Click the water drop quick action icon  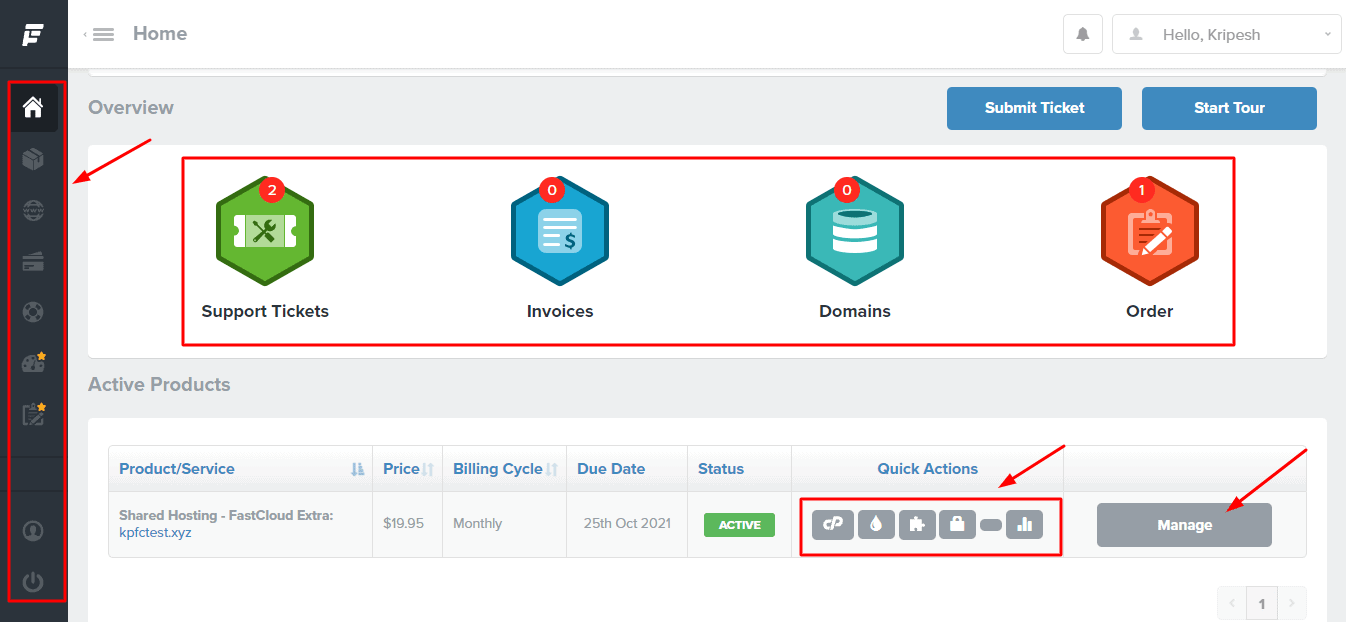pyautogui.click(x=876, y=524)
